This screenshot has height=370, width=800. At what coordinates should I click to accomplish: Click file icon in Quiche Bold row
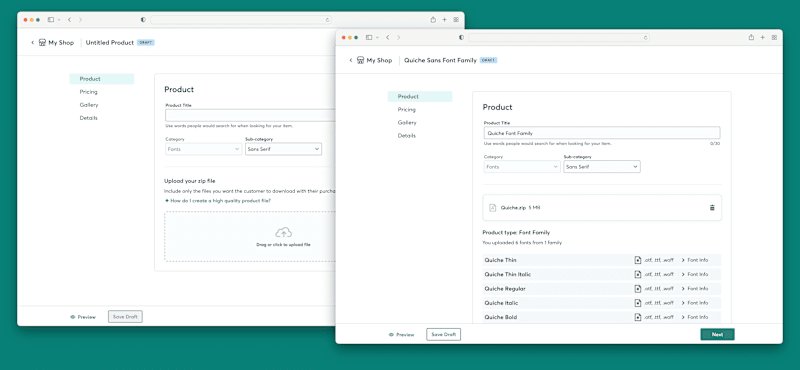coord(638,317)
